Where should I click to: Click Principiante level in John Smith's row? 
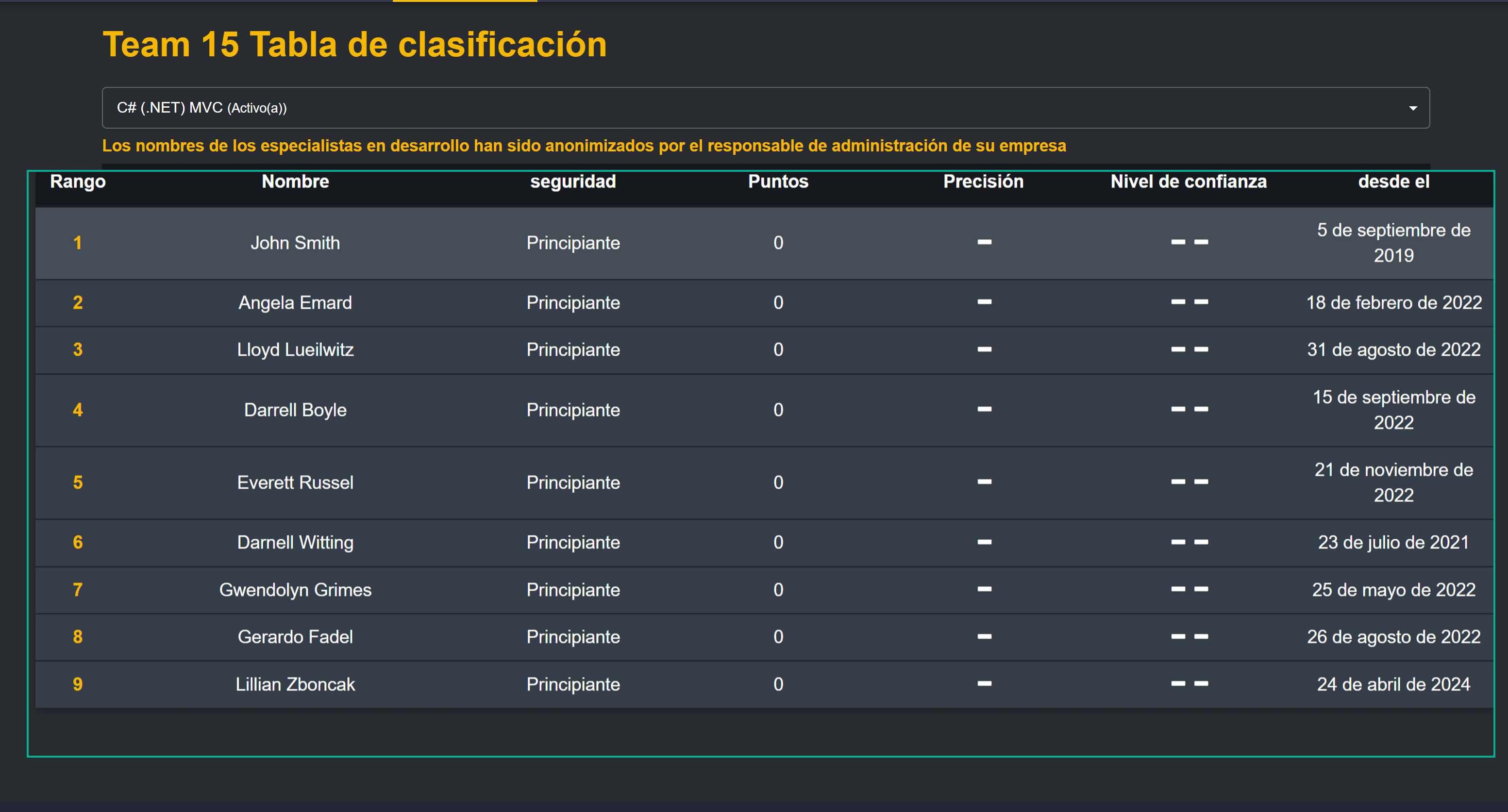572,243
